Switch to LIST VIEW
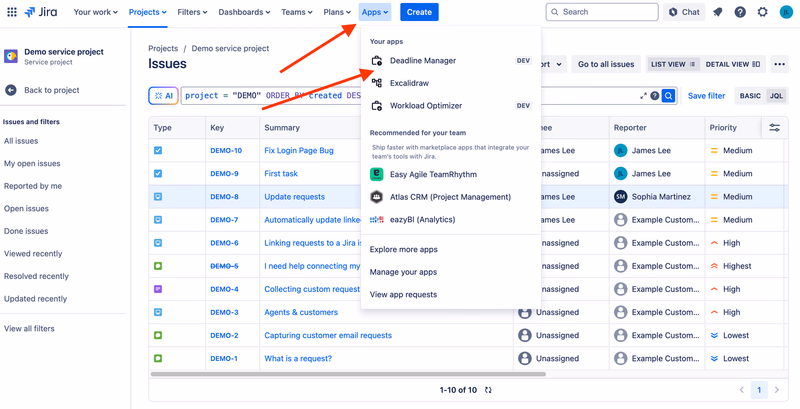This screenshot has width=800, height=409. coord(673,64)
